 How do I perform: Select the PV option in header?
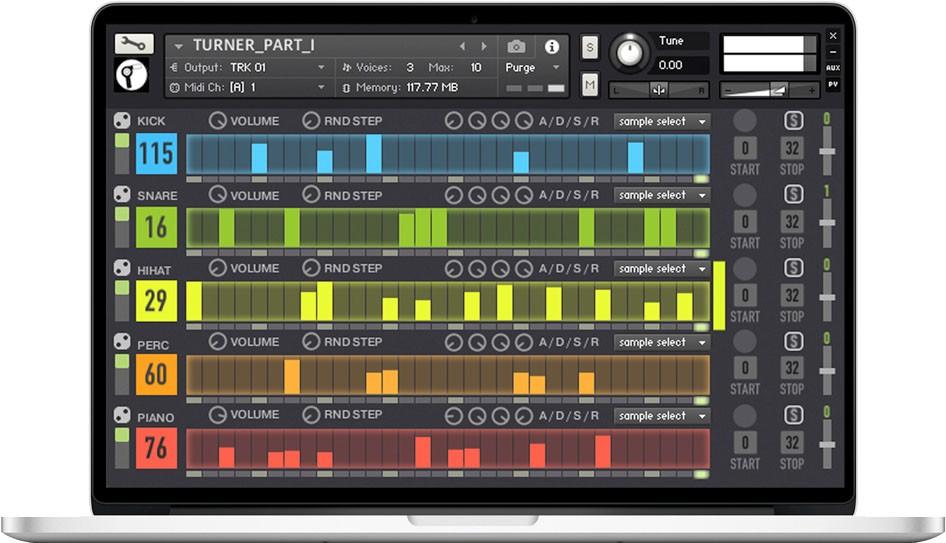coord(833,85)
